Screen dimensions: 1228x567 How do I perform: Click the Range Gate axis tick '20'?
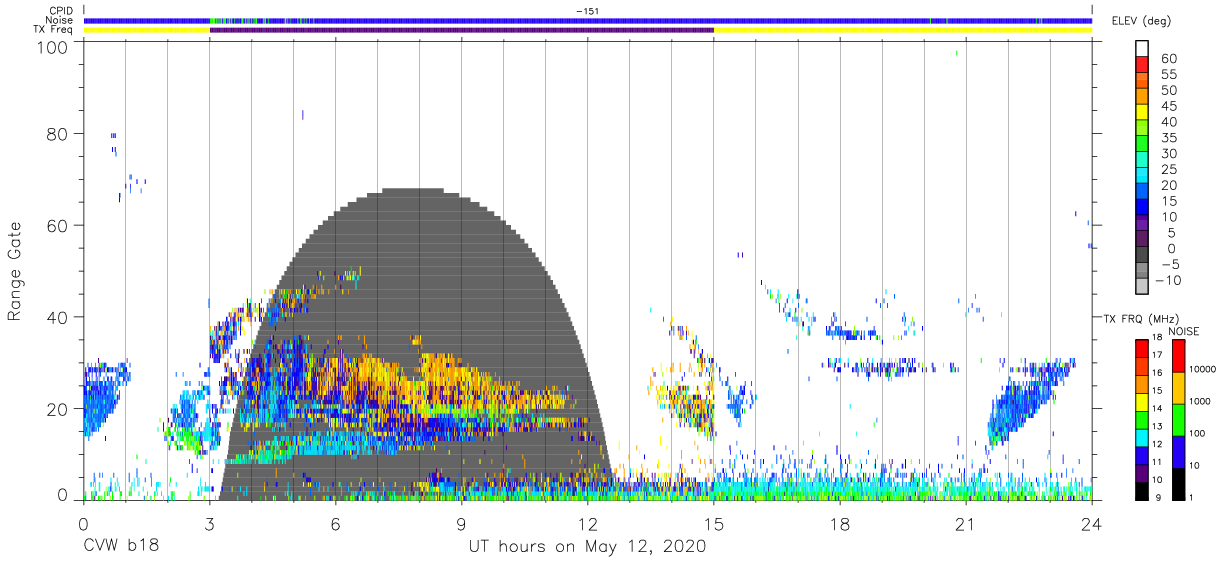point(57,409)
